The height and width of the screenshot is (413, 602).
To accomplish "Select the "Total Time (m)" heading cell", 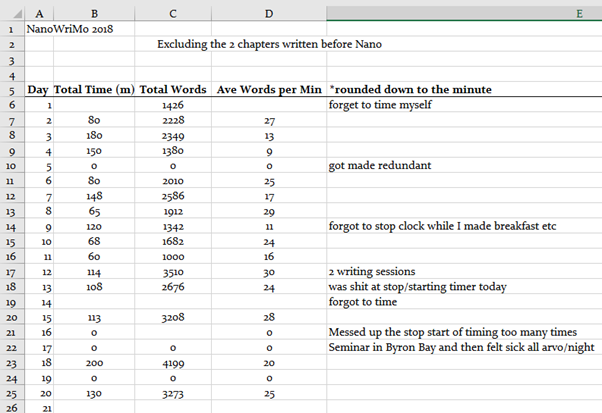I will pos(94,89).
